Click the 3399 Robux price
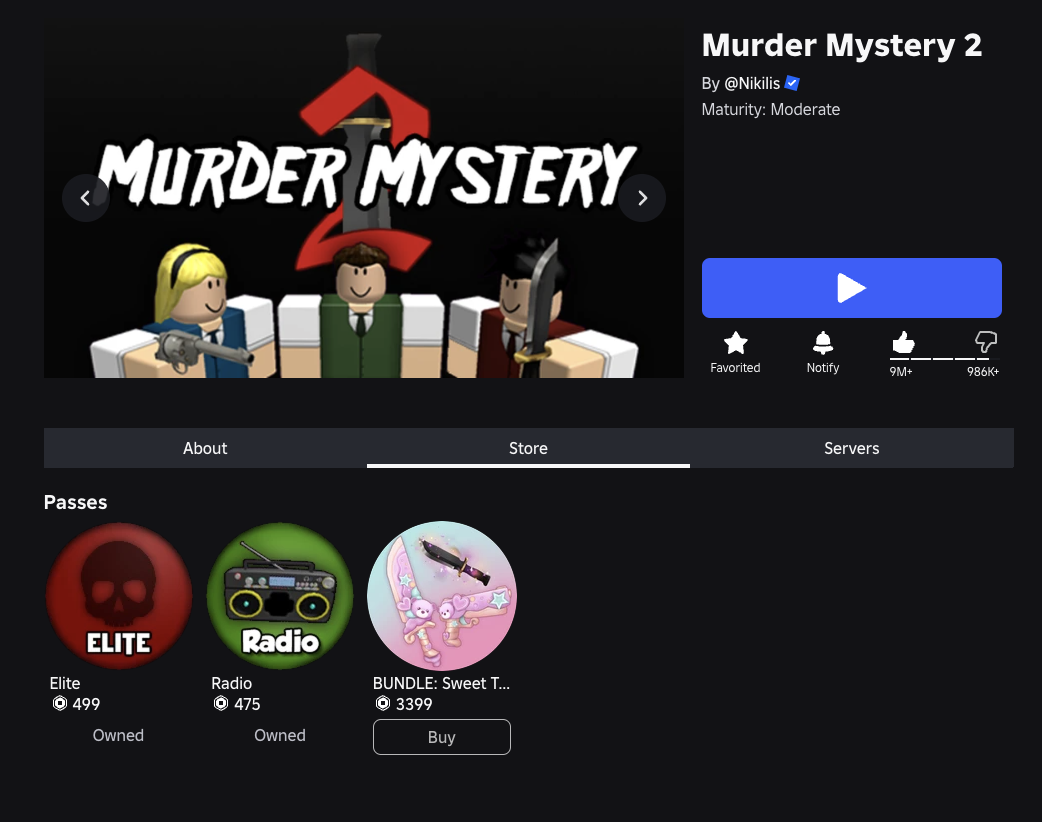Image resolution: width=1042 pixels, height=822 pixels. (x=414, y=704)
